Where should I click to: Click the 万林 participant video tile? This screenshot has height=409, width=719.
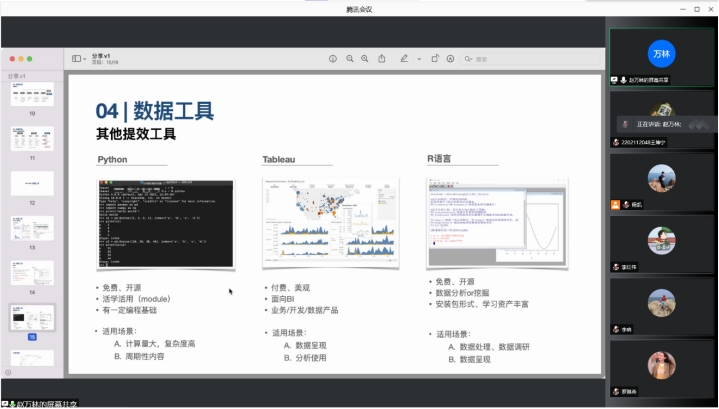[x=661, y=54]
